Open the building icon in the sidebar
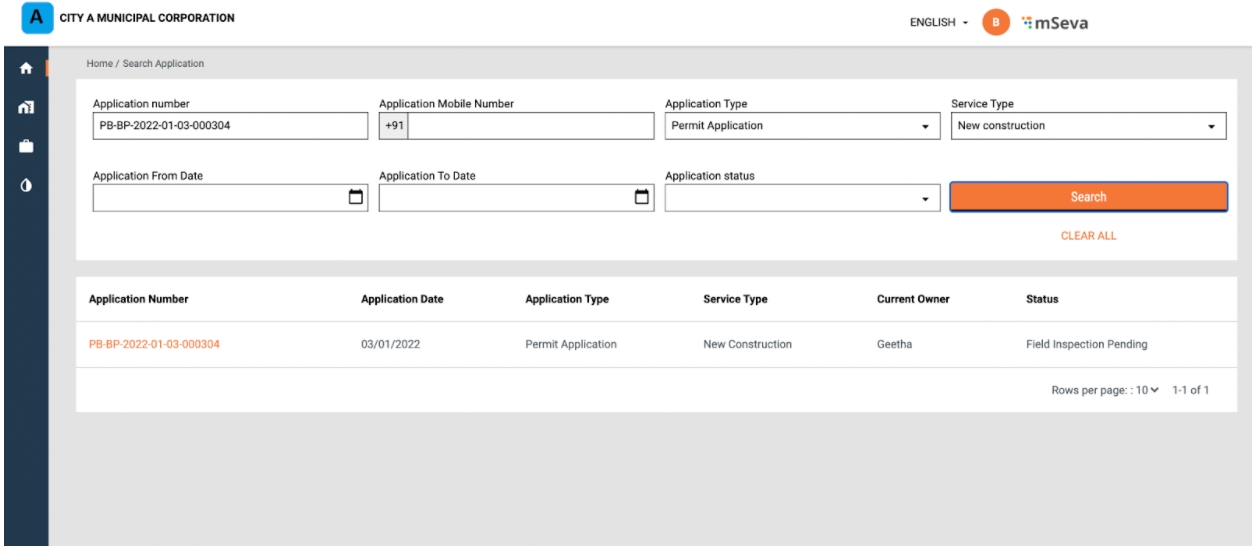1254x550 pixels. coord(23,106)
